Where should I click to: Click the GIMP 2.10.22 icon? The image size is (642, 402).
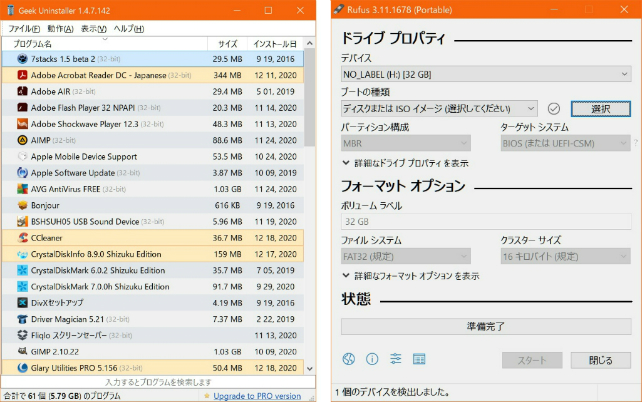point(22,352)
